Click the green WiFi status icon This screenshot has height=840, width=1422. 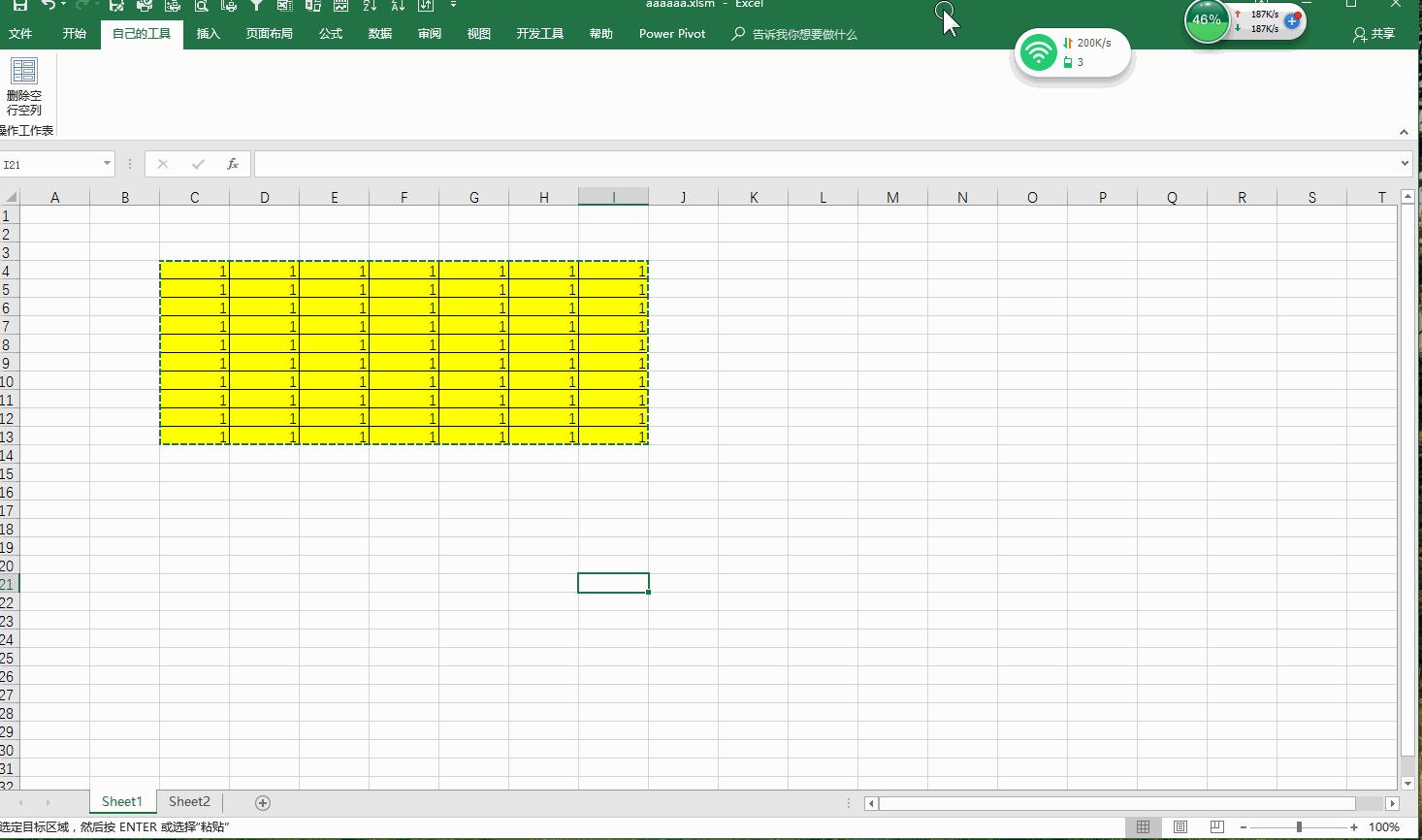click(1039, 52)
